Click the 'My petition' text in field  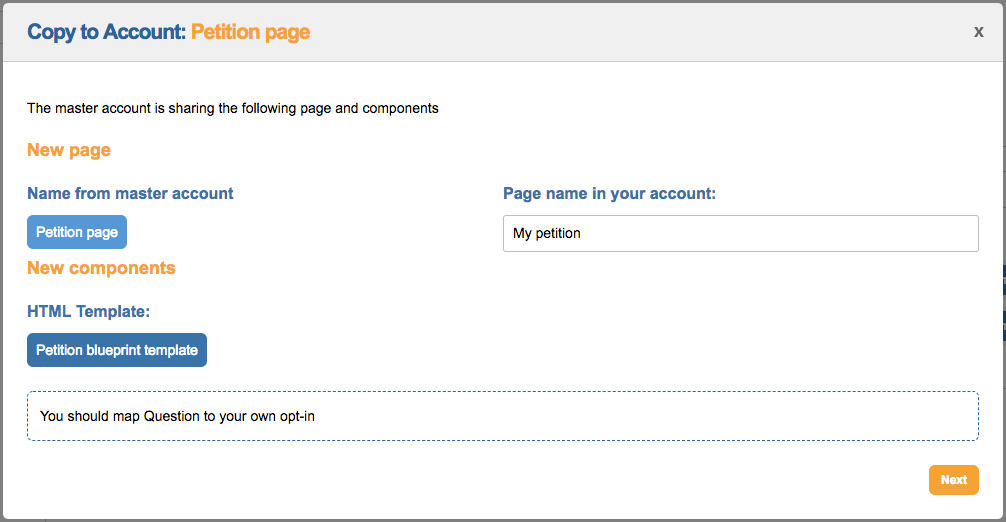click(x=547, y=233)
